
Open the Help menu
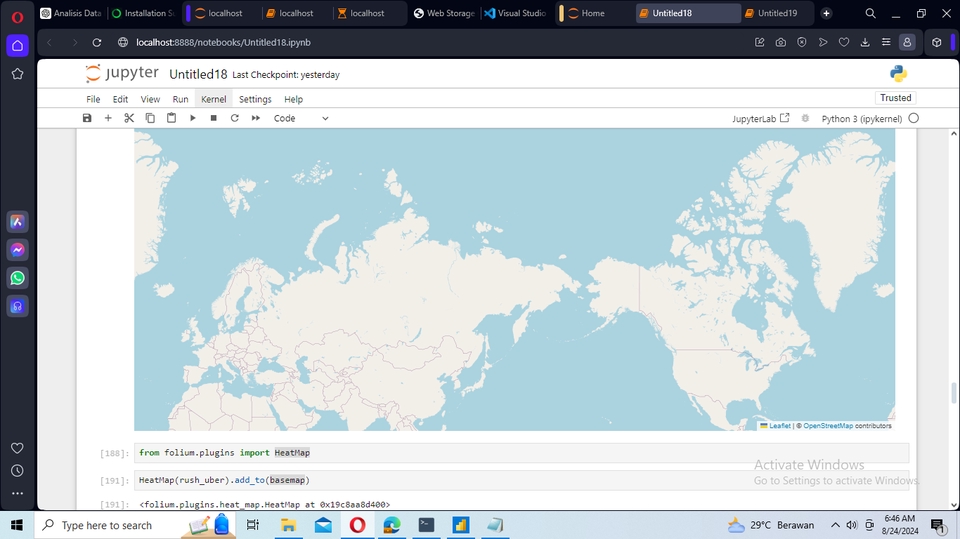293,99
